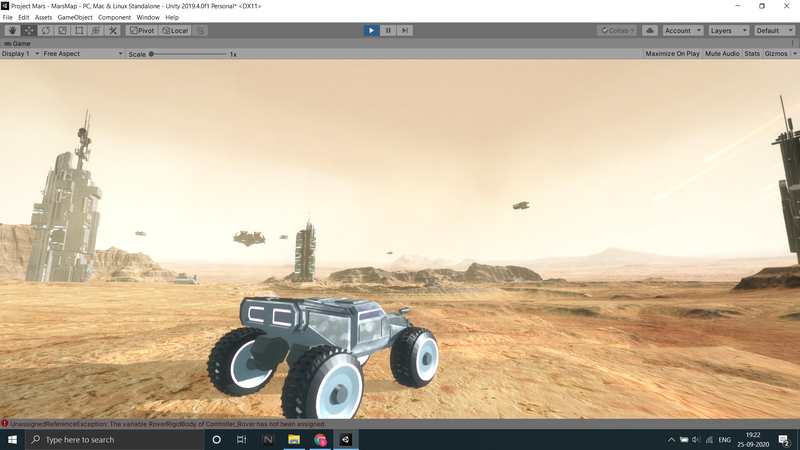The image size is (800, 450).
Task: Open the Display 1 dropdown
Action: [20, 54]
